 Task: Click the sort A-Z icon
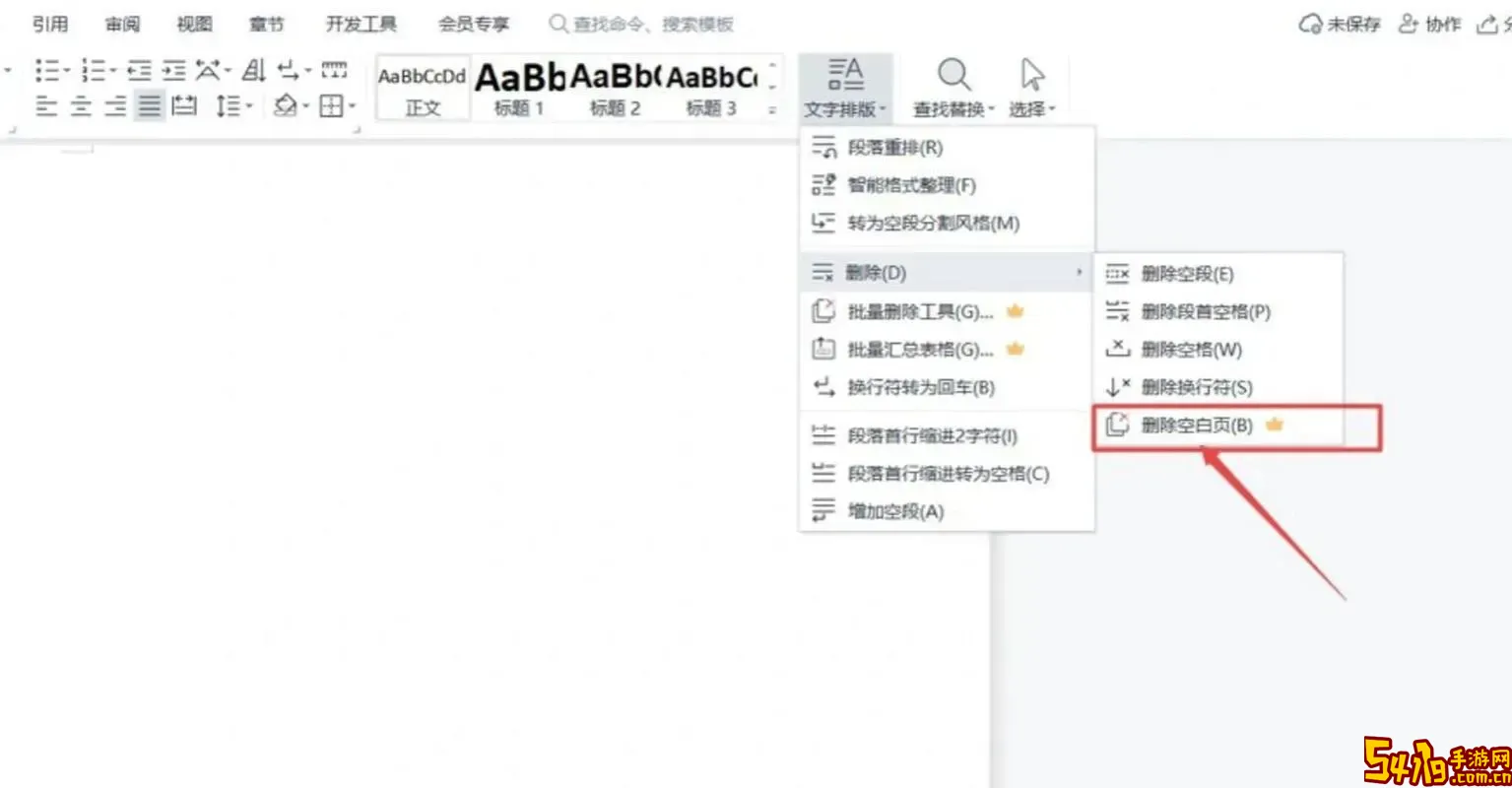click(x=253, y=70)
